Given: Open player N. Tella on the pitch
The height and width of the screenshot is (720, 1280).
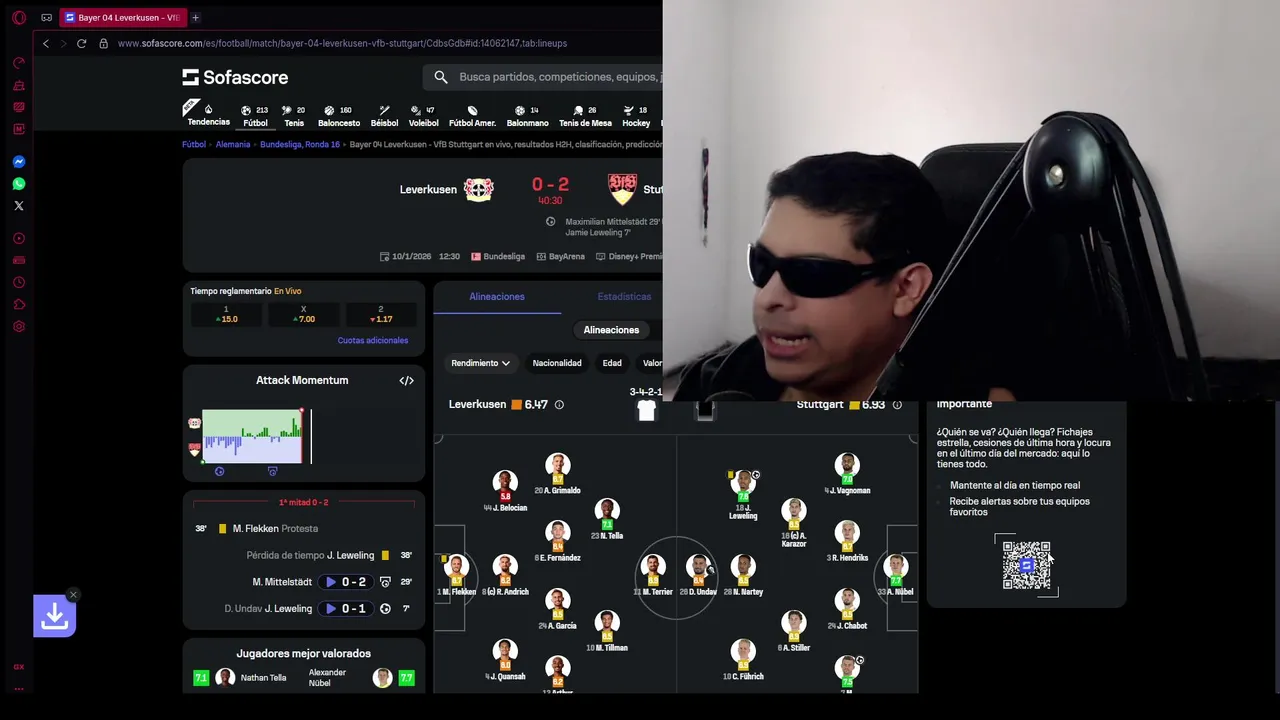Looking at the screenshot, I should click(x=607, y=519).
